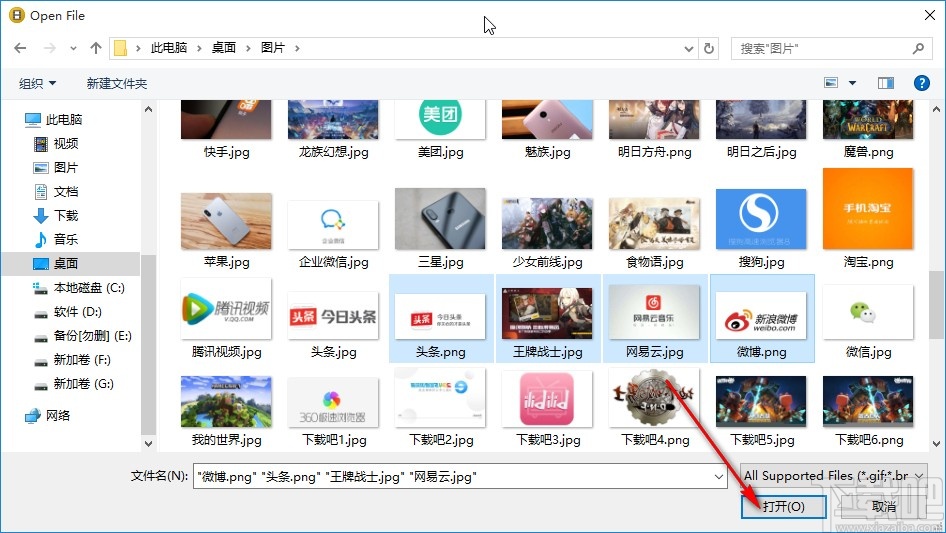This screenshot has width=946, height=533.
Task: Expand the chevron after 图片 breadcrumb
Action: (297, 48)
